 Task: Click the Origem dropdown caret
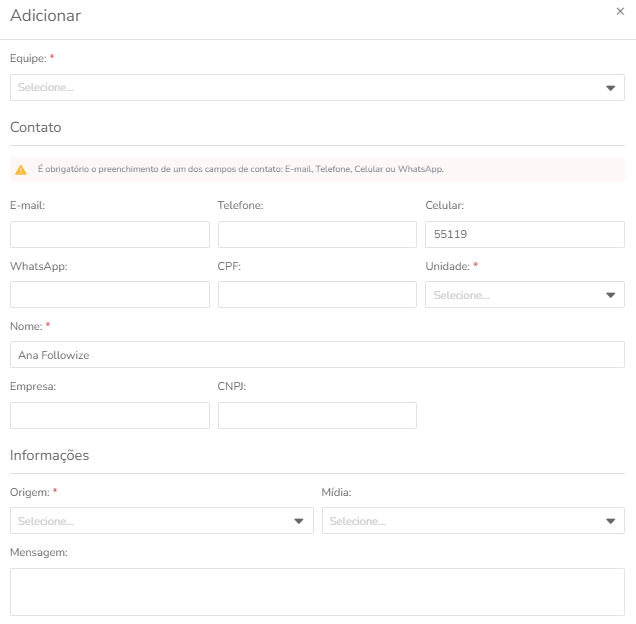point(299,521)
